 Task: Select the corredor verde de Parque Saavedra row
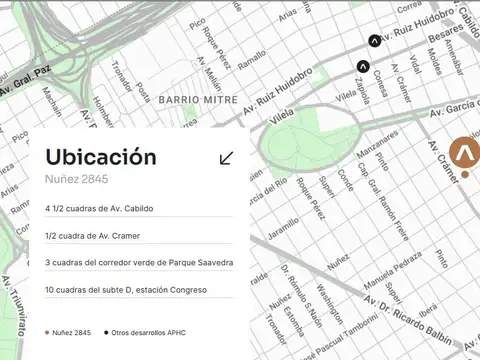tap(139, 263)
